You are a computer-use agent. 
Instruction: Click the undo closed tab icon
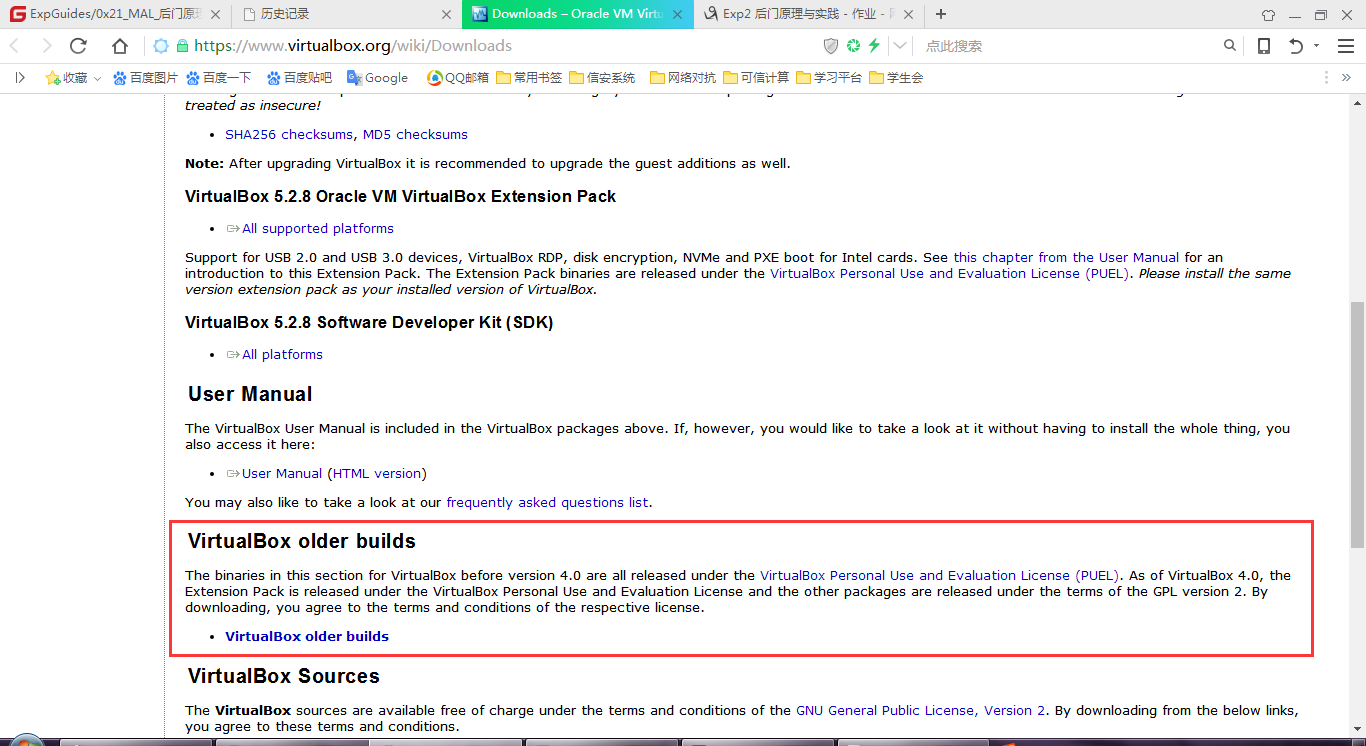(x=1296, y=46)
